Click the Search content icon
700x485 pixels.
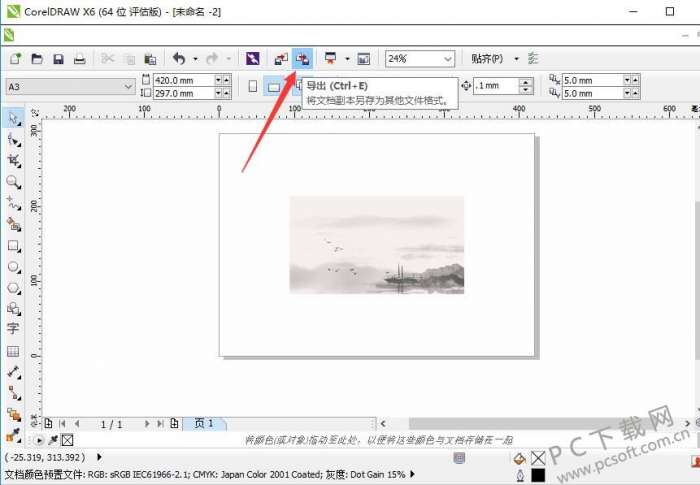[252, 59]
